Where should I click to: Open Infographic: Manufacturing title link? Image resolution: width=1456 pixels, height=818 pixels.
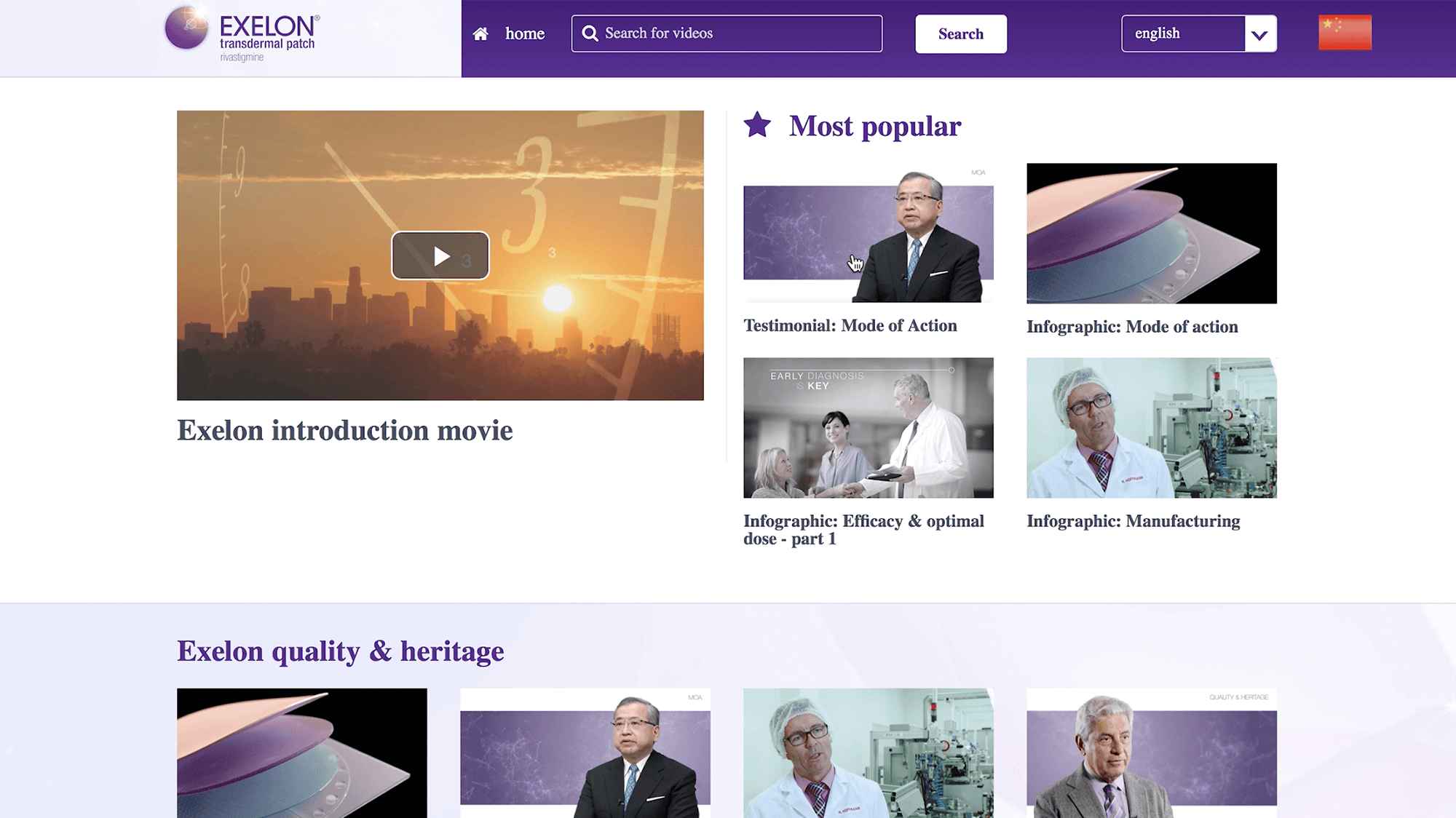point(1133,521)
